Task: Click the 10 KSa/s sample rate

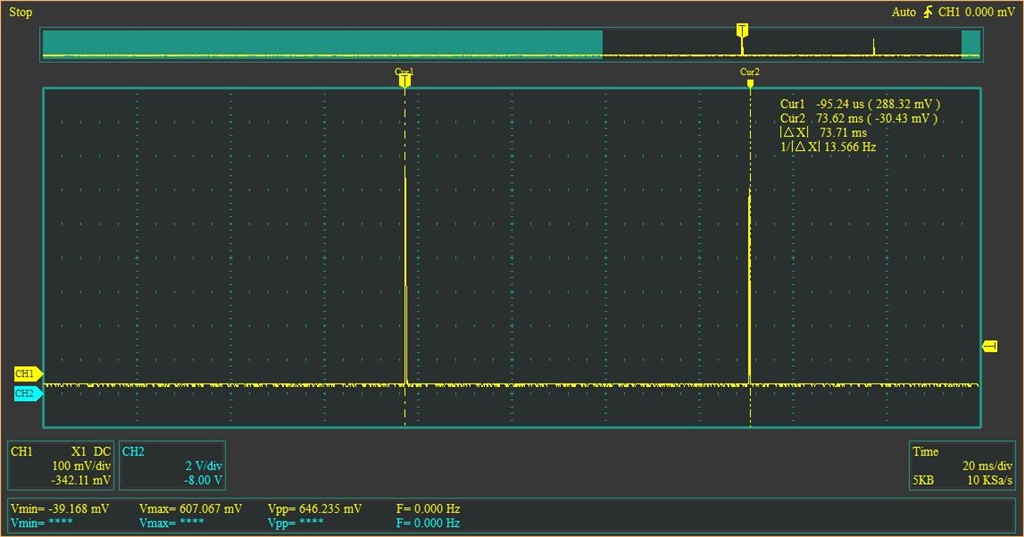Action: coord(989,480)
